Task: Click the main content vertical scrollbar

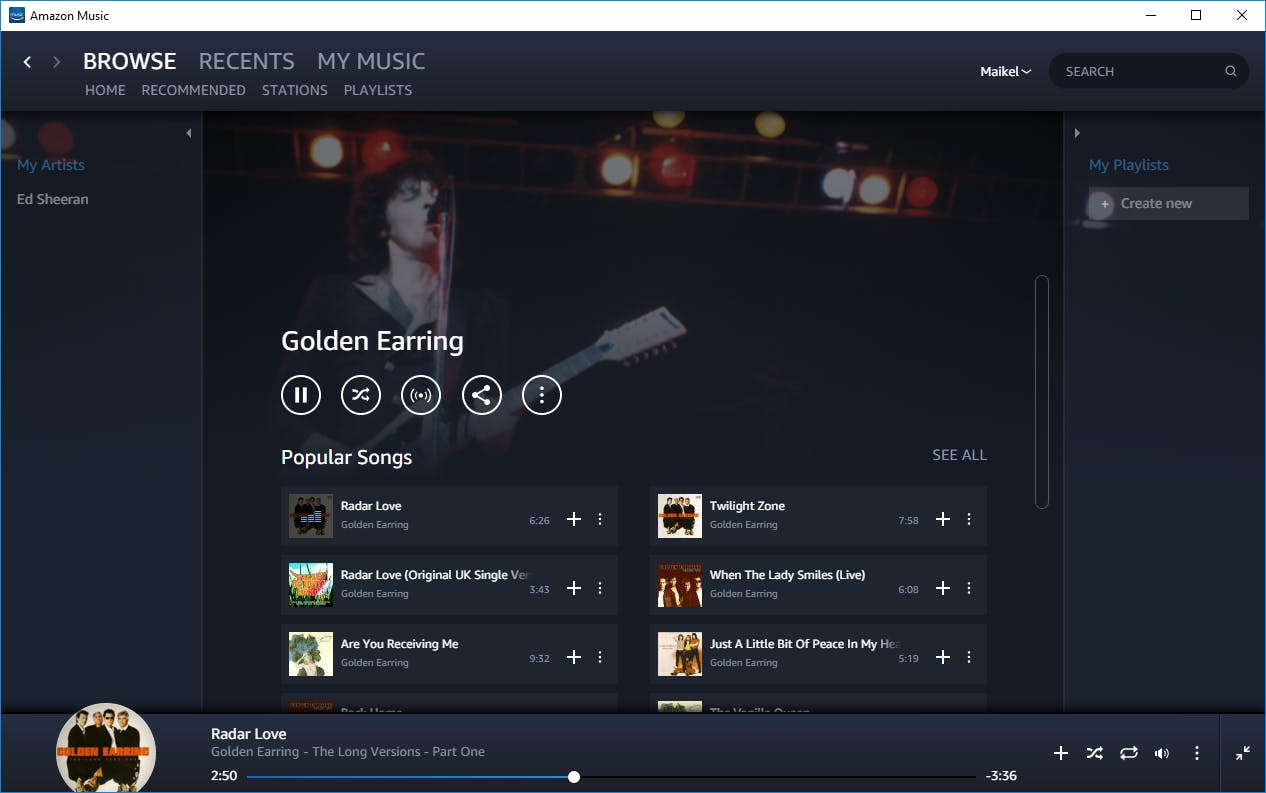Action: (1042, 391)
